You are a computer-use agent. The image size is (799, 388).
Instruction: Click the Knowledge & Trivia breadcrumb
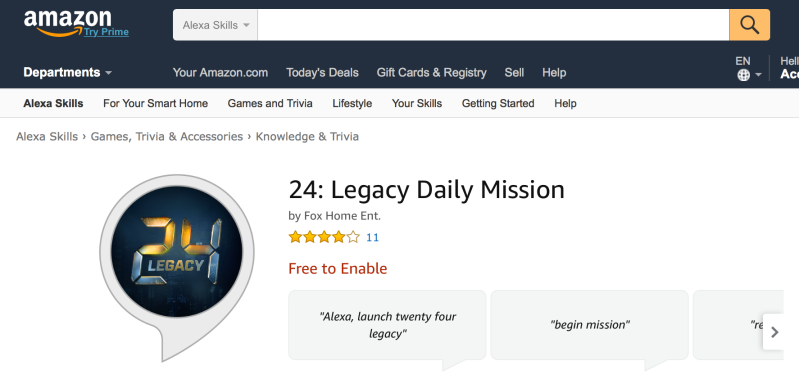click(307, 137)
